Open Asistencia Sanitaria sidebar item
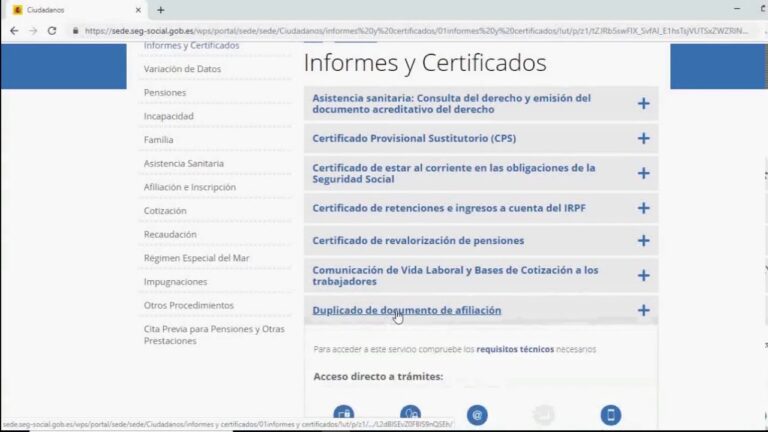The height and width of the screenshot is (432, 768). coord(184,164)
